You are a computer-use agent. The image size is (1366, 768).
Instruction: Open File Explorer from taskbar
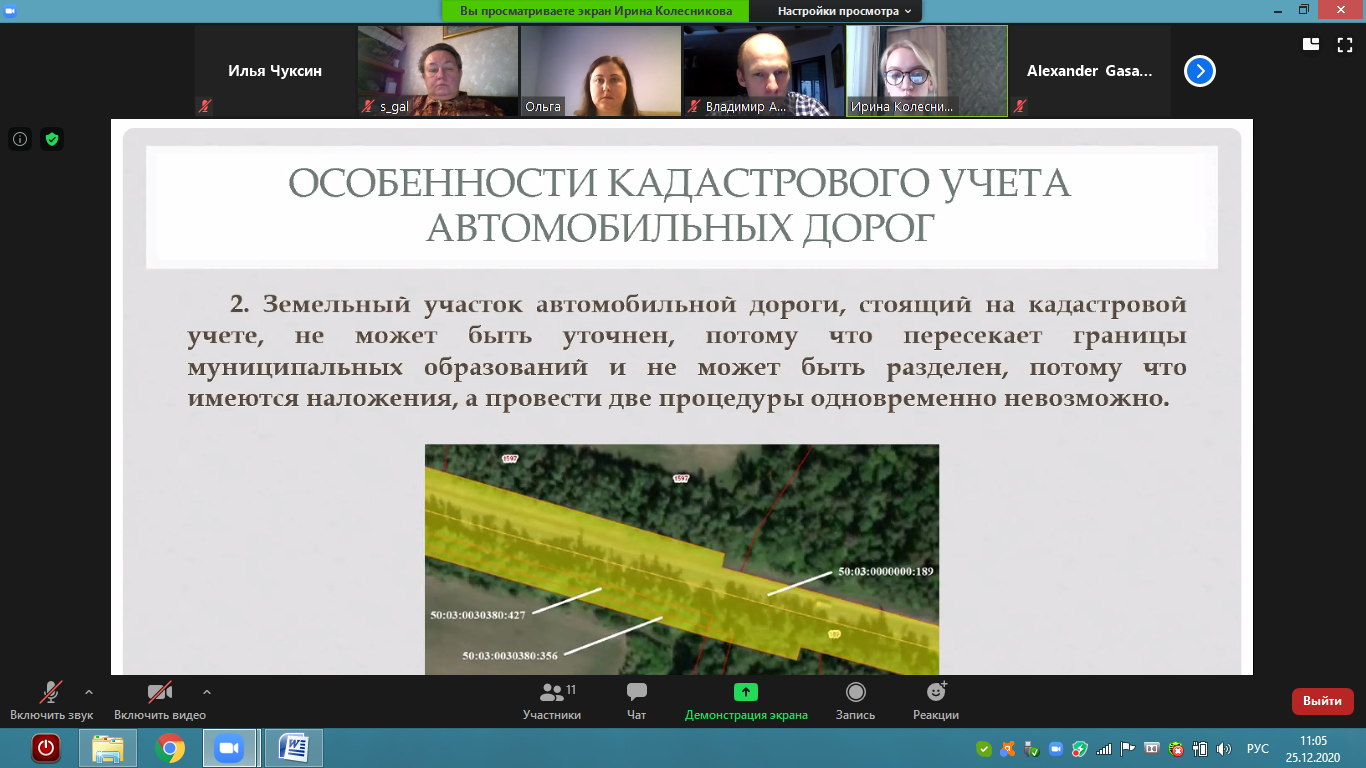(108, 747)
